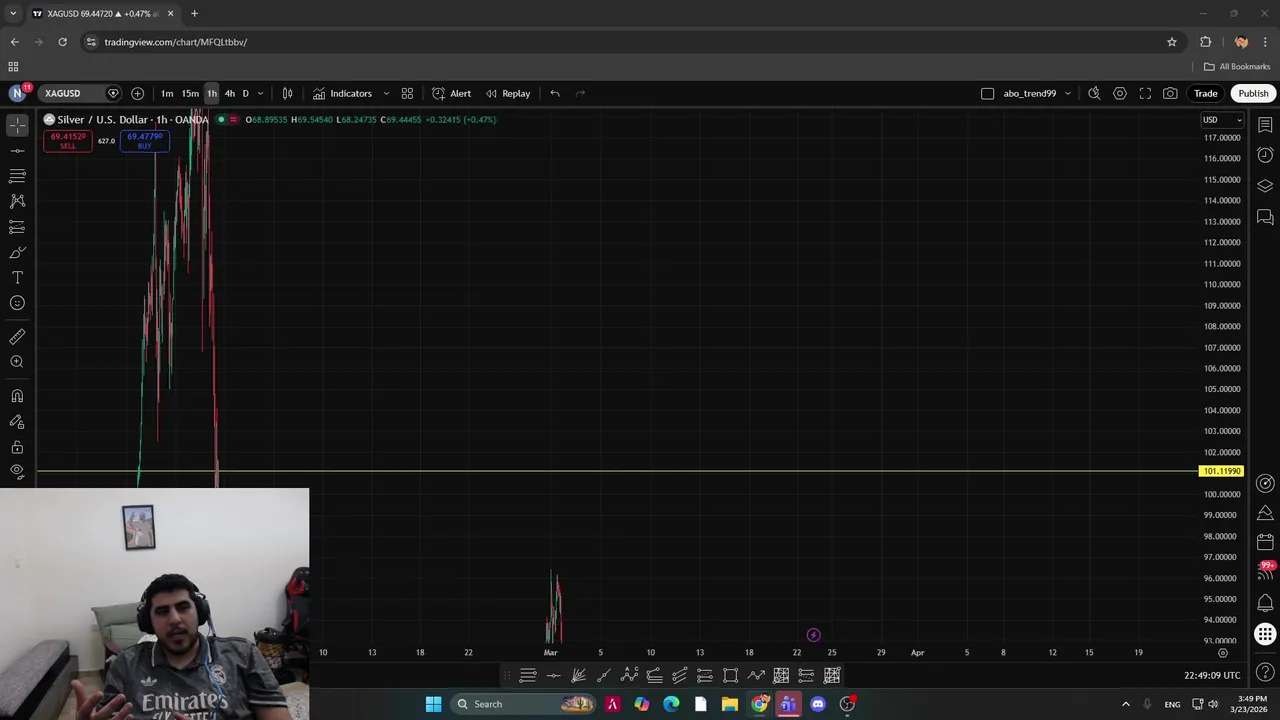Image resolution: width=1280 pixels, height=720 pixels.
Task: Toggle stay in drawing mode
Action: tap(17, 422)
